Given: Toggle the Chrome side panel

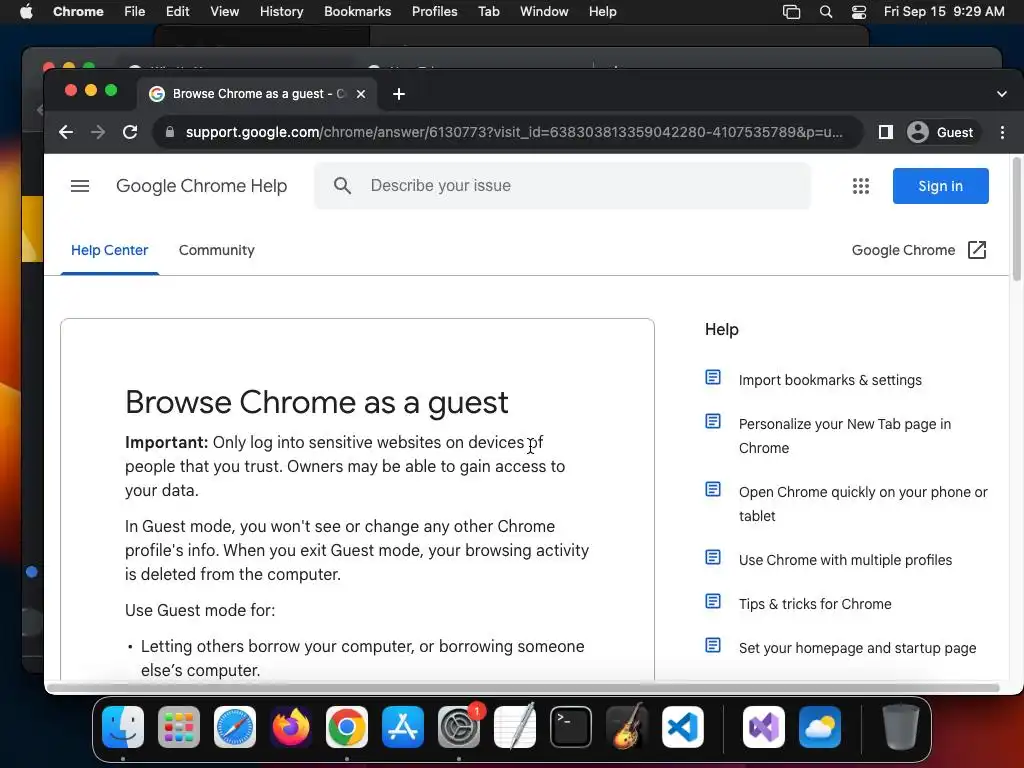Looking at the screenshot, I should tap(886, 132).
